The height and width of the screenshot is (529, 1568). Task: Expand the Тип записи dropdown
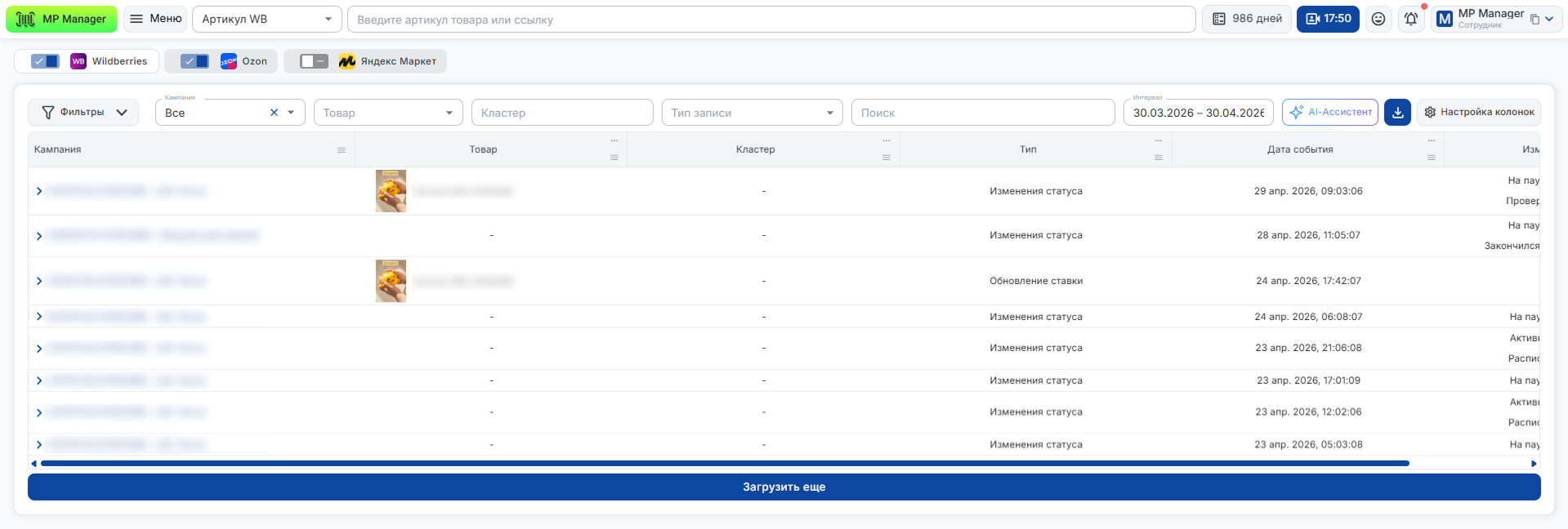point(752,113)
